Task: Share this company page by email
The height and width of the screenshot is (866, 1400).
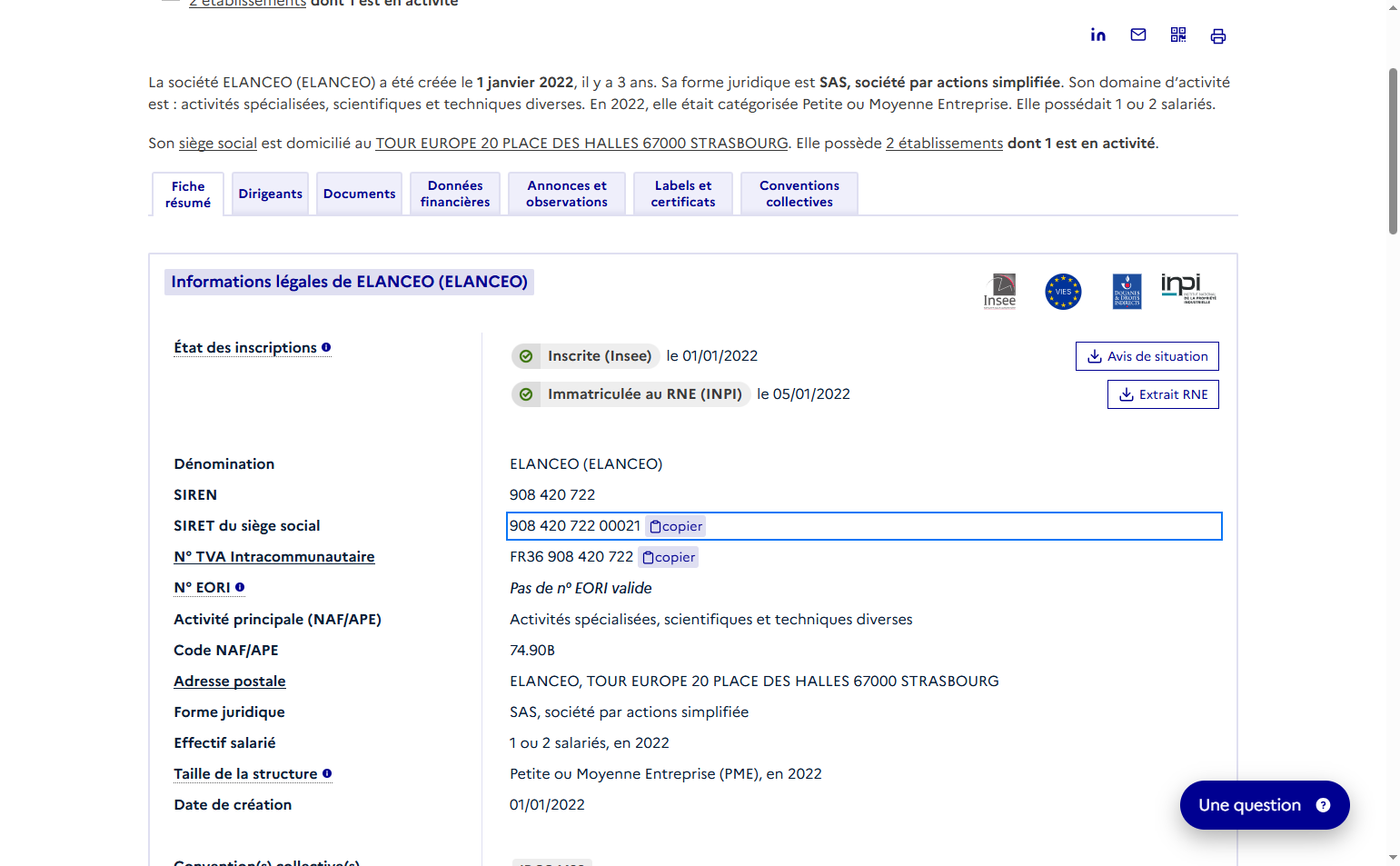Action: (x=1138, y=35)
